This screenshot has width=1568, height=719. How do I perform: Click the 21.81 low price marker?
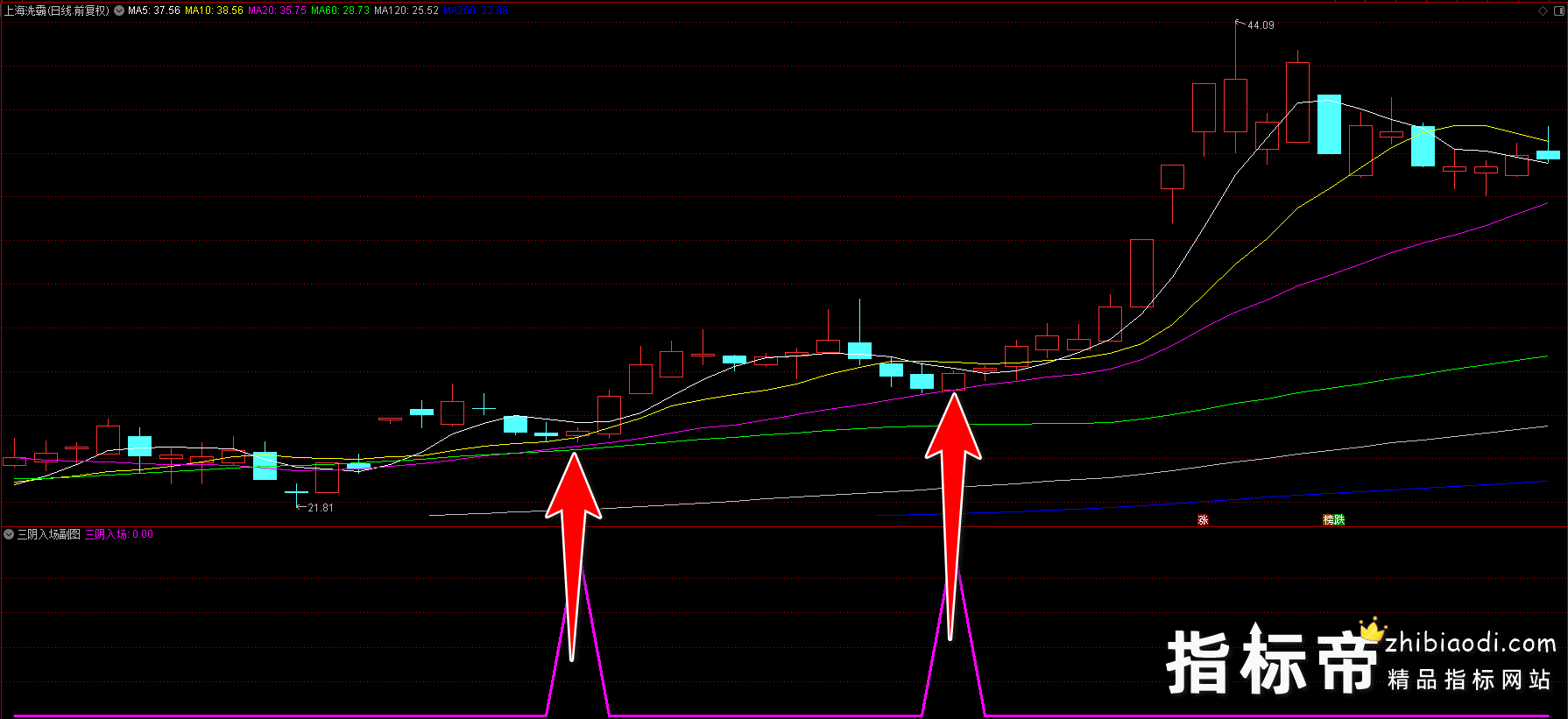point(320,508)
